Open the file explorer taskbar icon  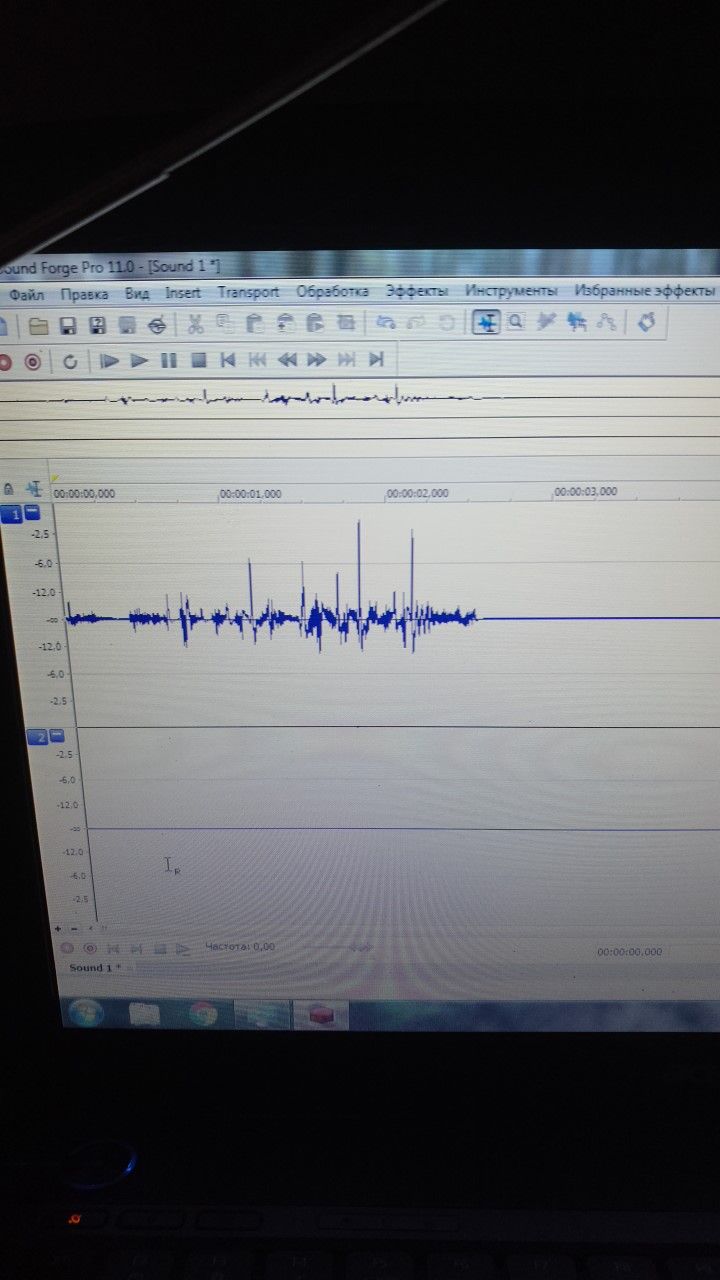pos(144,1015)
